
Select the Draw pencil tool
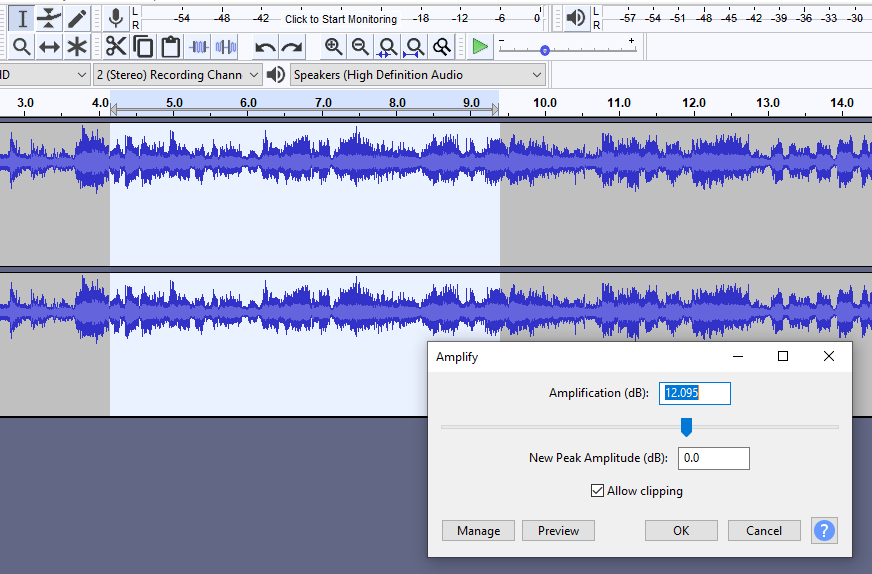(x=77, y=18)
